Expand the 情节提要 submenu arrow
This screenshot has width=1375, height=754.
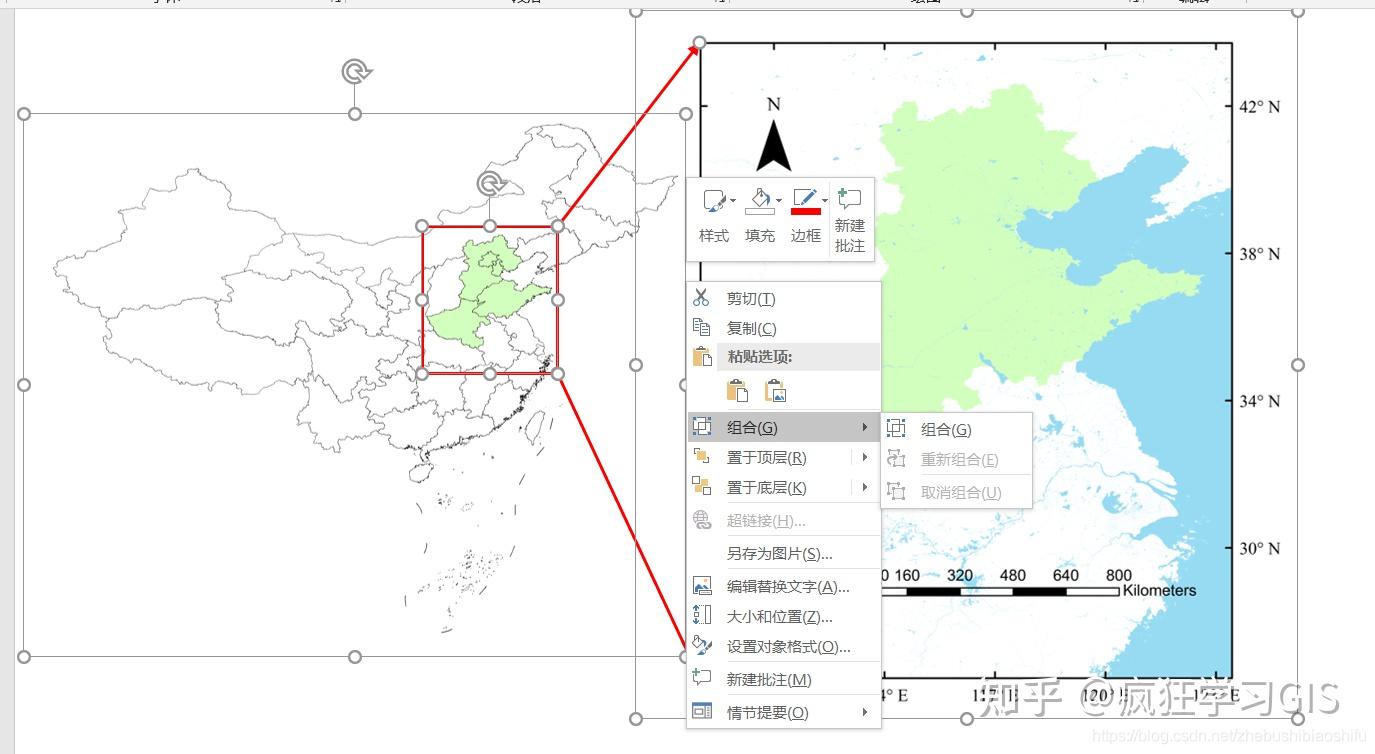pyautogui.click(x=864, y=712)
